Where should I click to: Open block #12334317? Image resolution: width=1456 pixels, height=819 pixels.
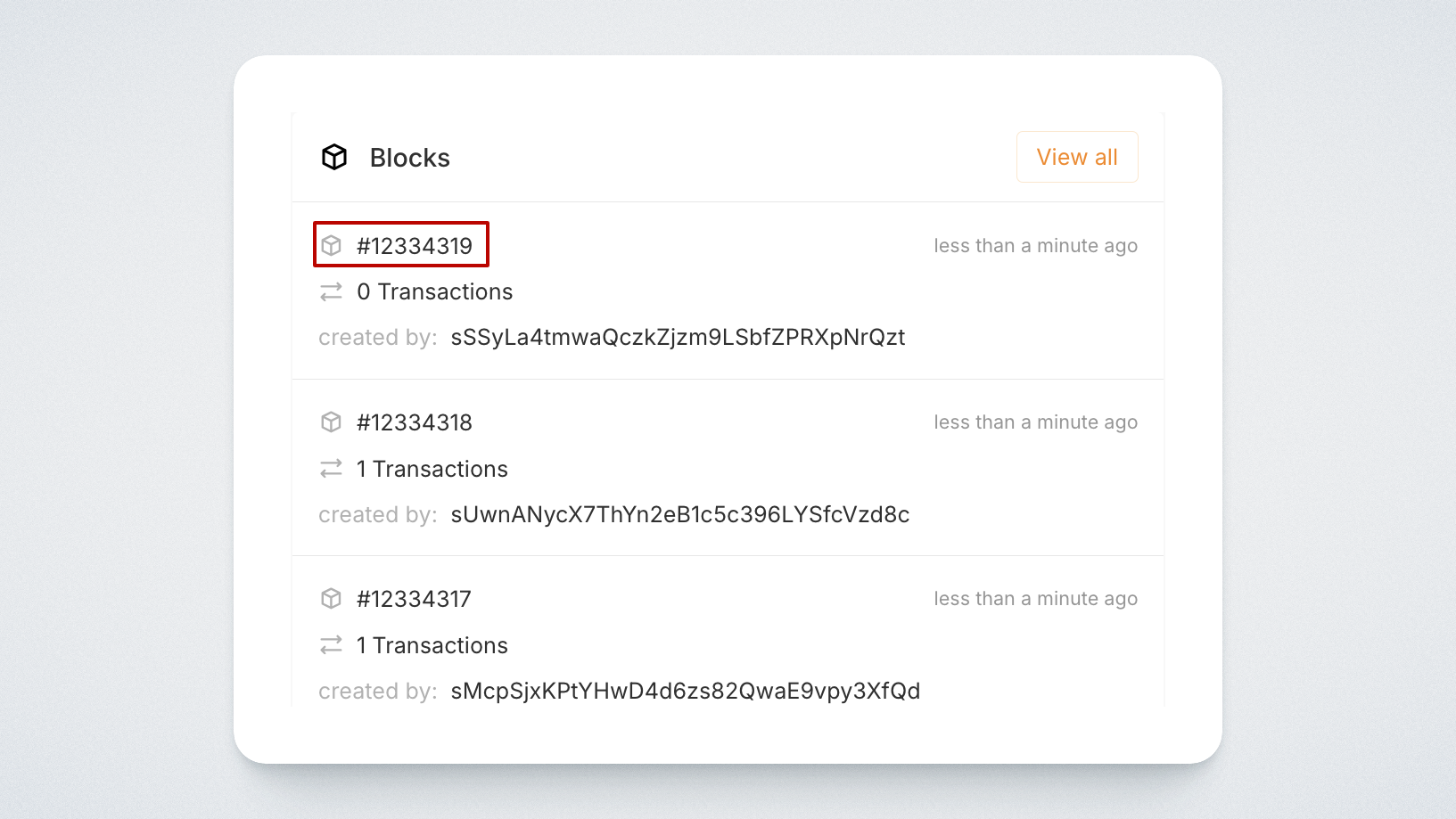(414, 599)
